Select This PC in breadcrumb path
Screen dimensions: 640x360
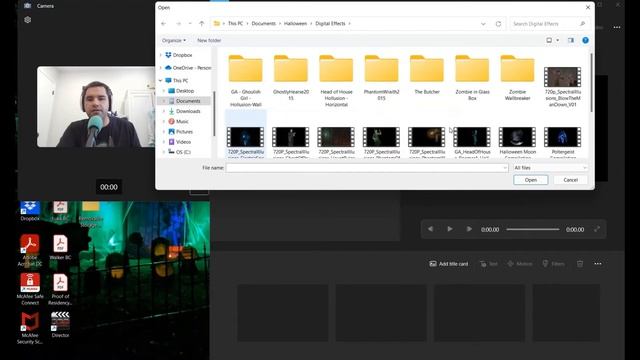(x=235, y=24)
